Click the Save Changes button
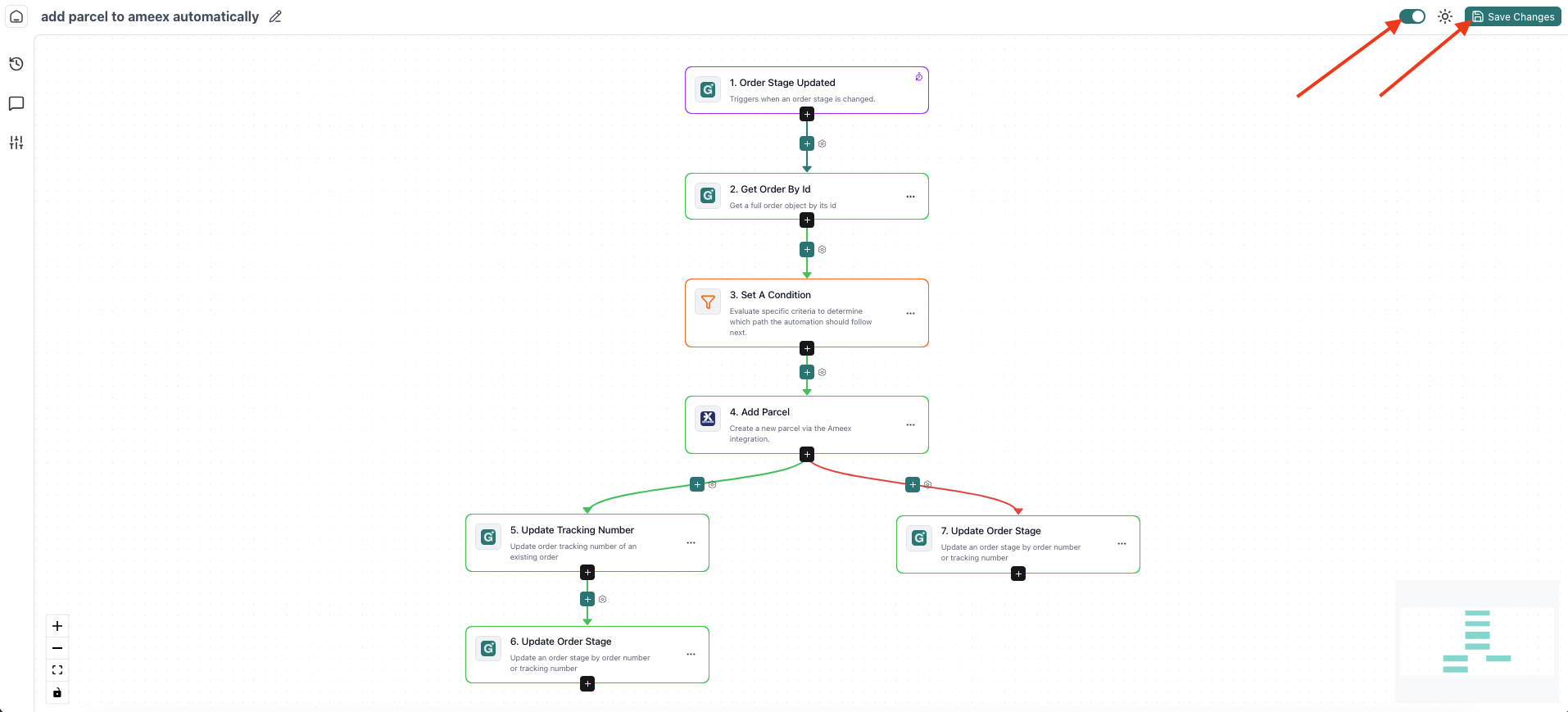The image size is (1568, 712). pyautogui.click(x=1513, y=16)
